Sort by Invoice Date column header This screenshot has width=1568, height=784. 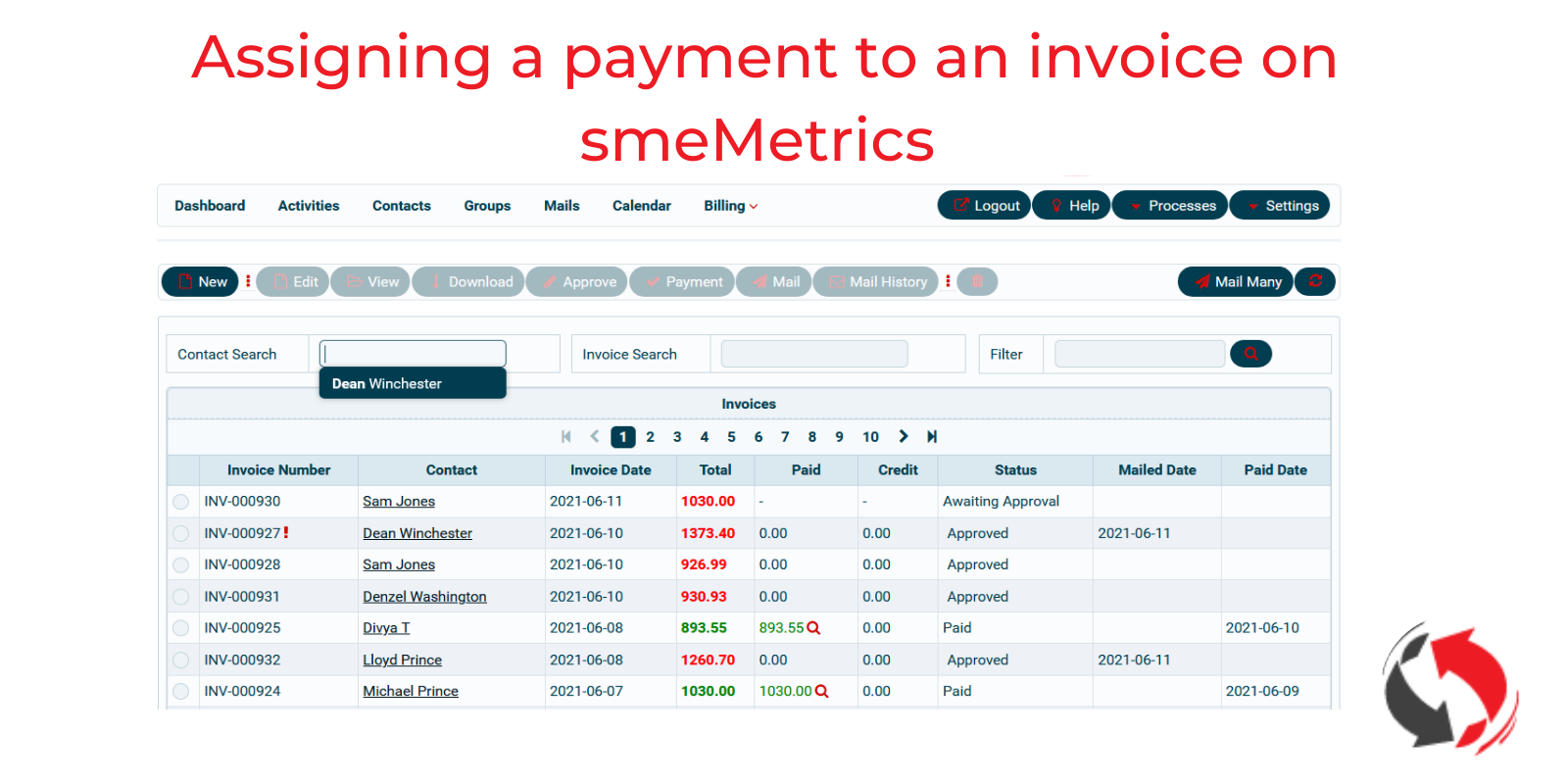point(611,470)
